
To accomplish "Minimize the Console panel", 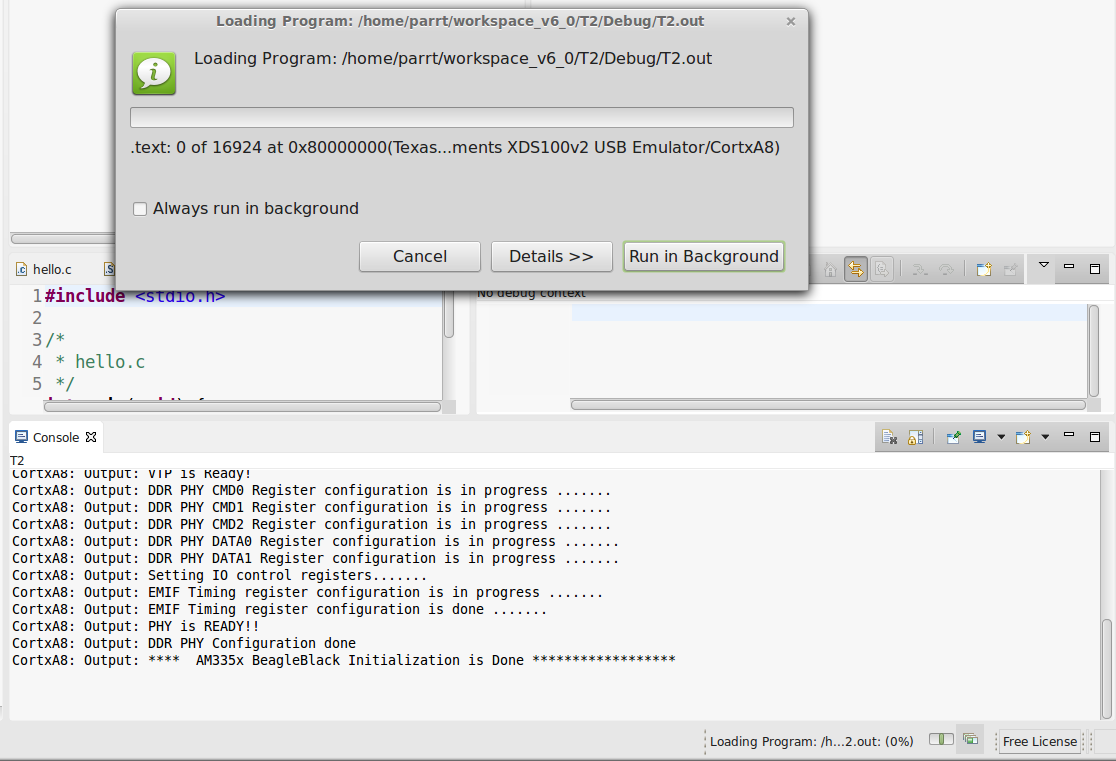I will coord(1069,434).
